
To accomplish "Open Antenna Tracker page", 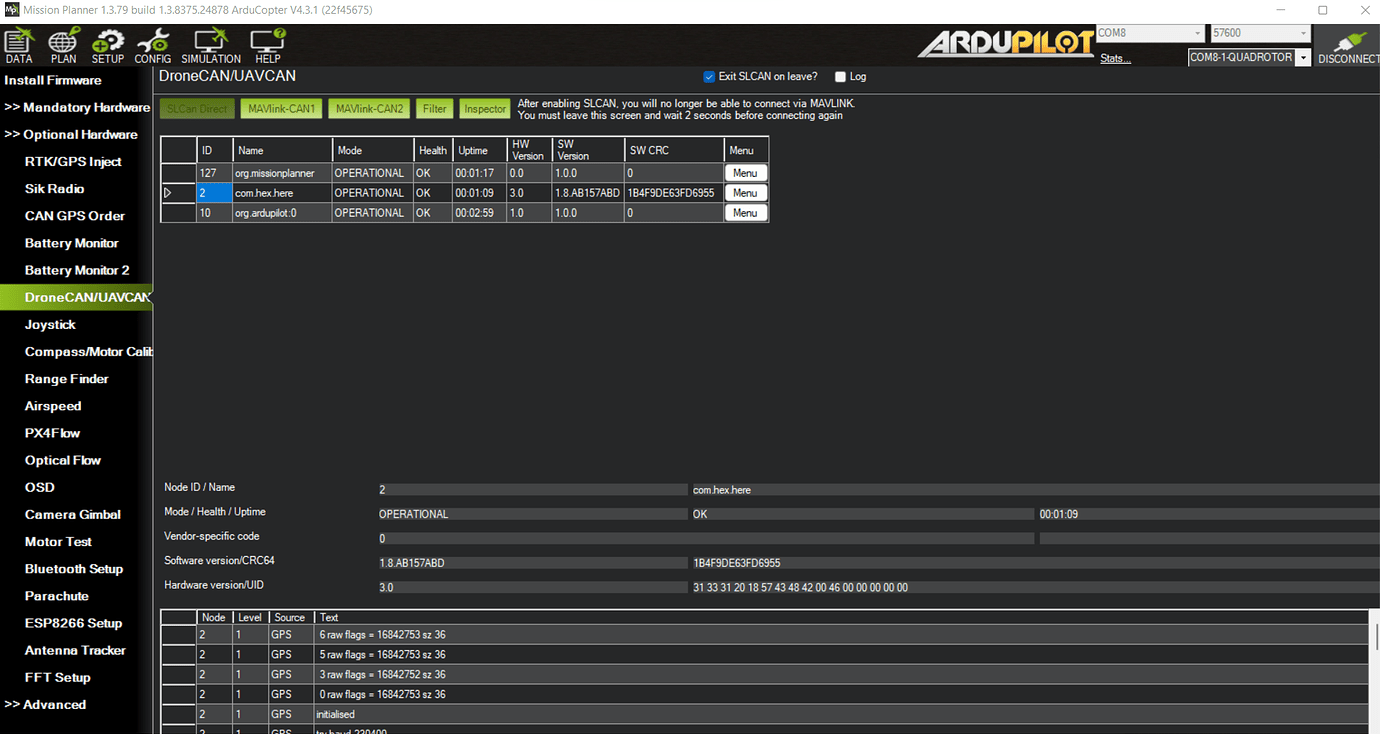I will point(75,650).
